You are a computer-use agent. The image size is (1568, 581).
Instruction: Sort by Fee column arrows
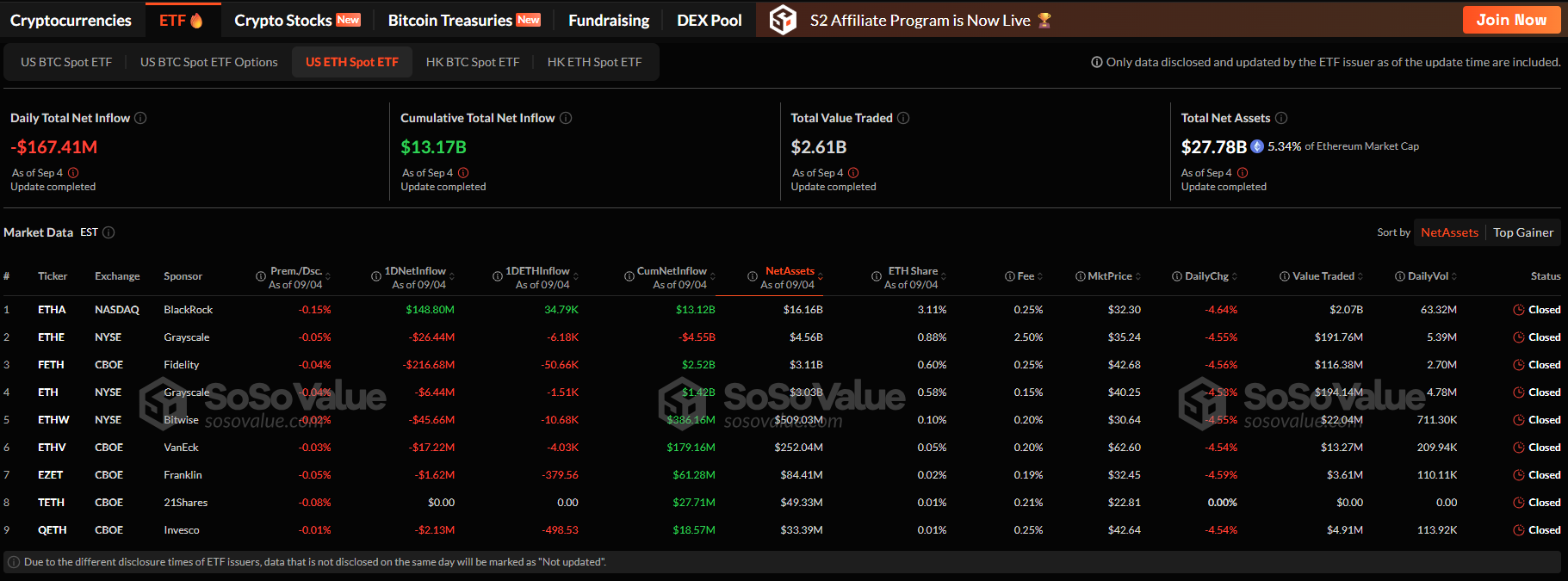[x=1040, y=276]
